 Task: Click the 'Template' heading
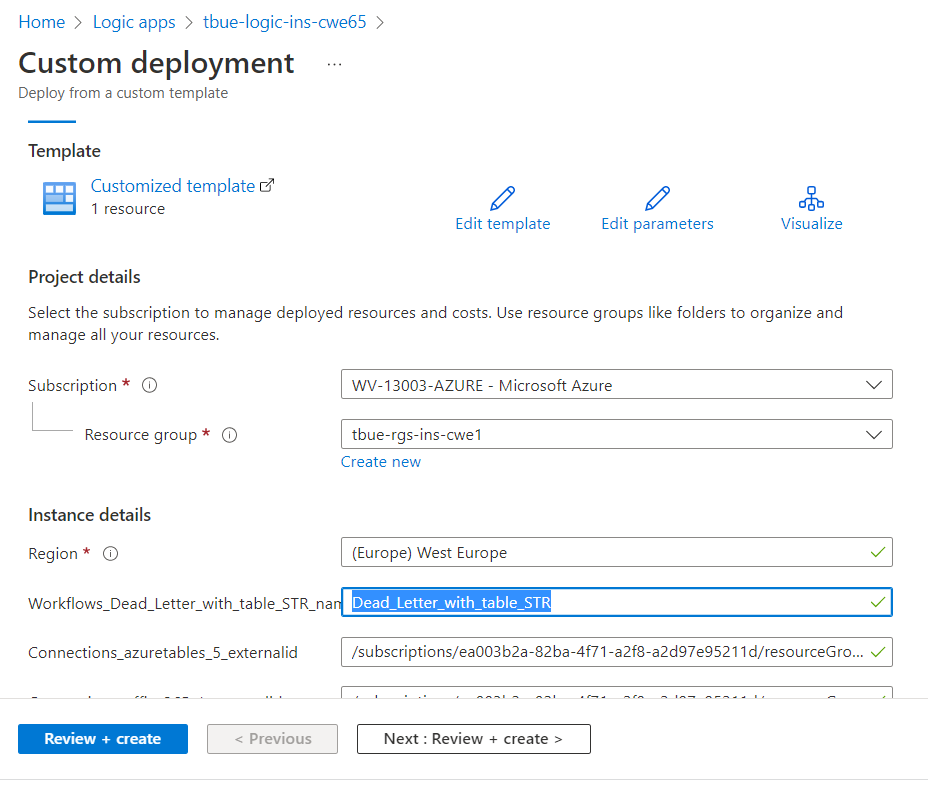pos(65,151)
